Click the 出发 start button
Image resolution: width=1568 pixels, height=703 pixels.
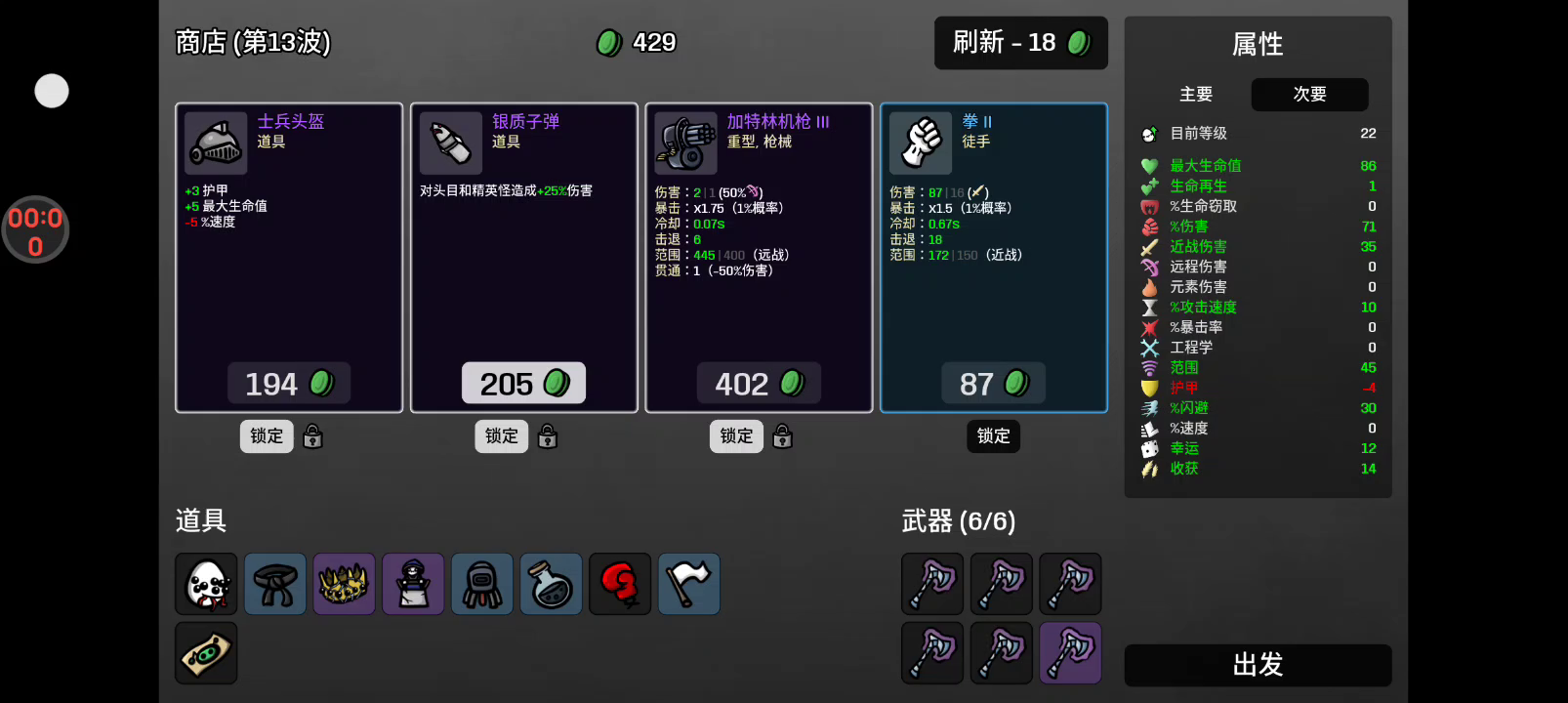(1258, 666)
